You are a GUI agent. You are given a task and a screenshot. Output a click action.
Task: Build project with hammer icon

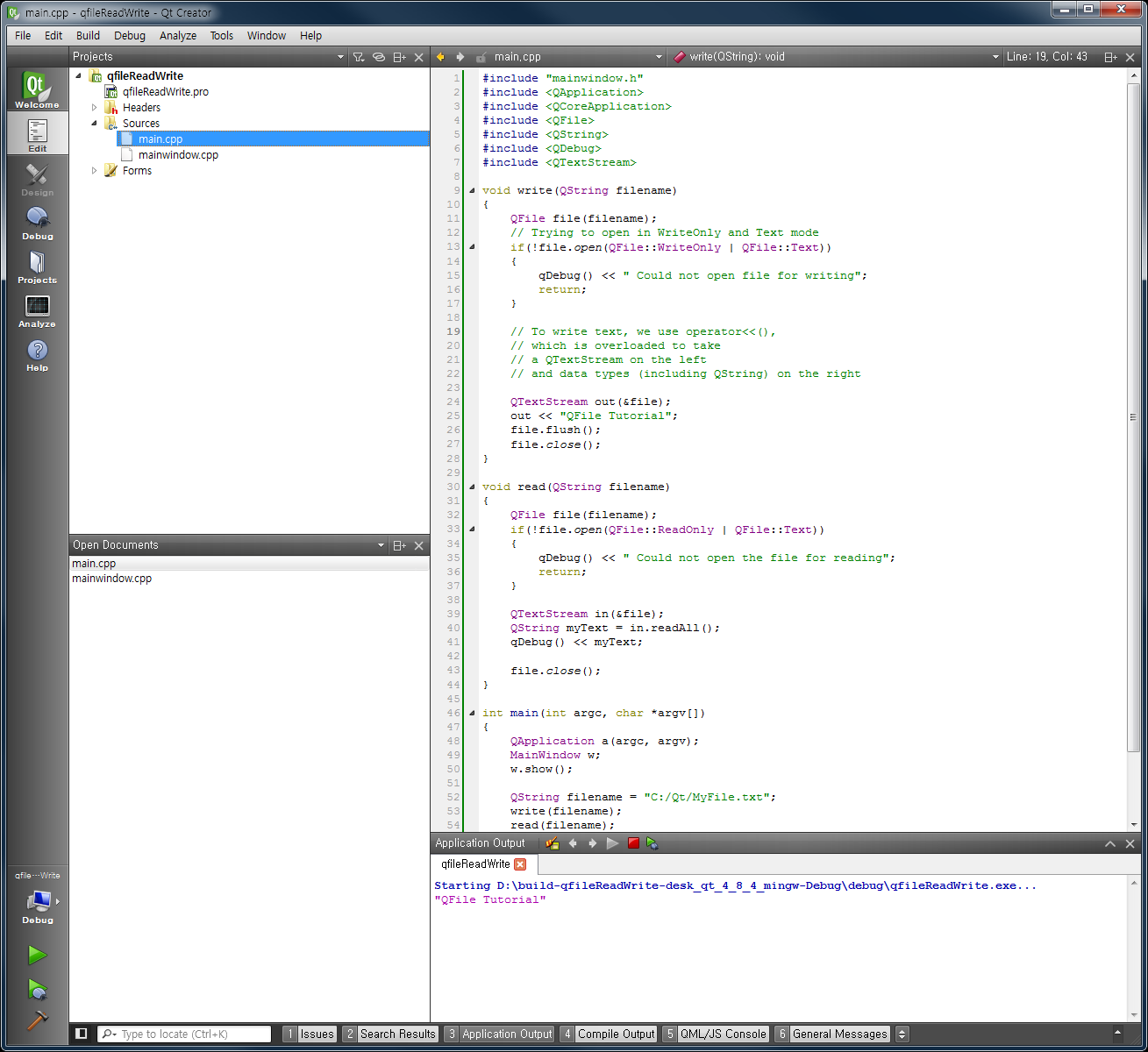(x=37, y=1020)
